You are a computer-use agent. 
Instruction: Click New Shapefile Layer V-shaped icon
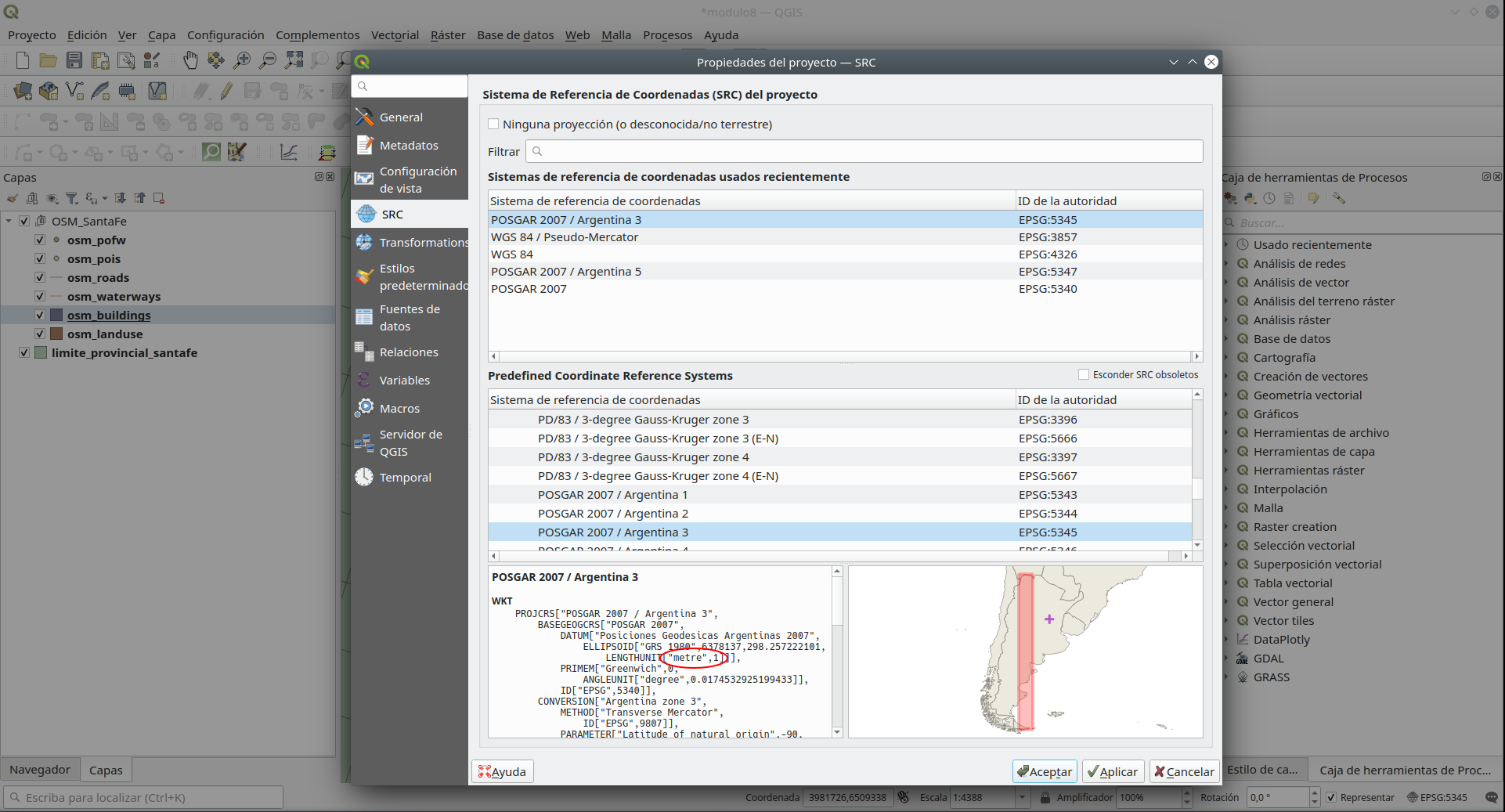[74, 91]
